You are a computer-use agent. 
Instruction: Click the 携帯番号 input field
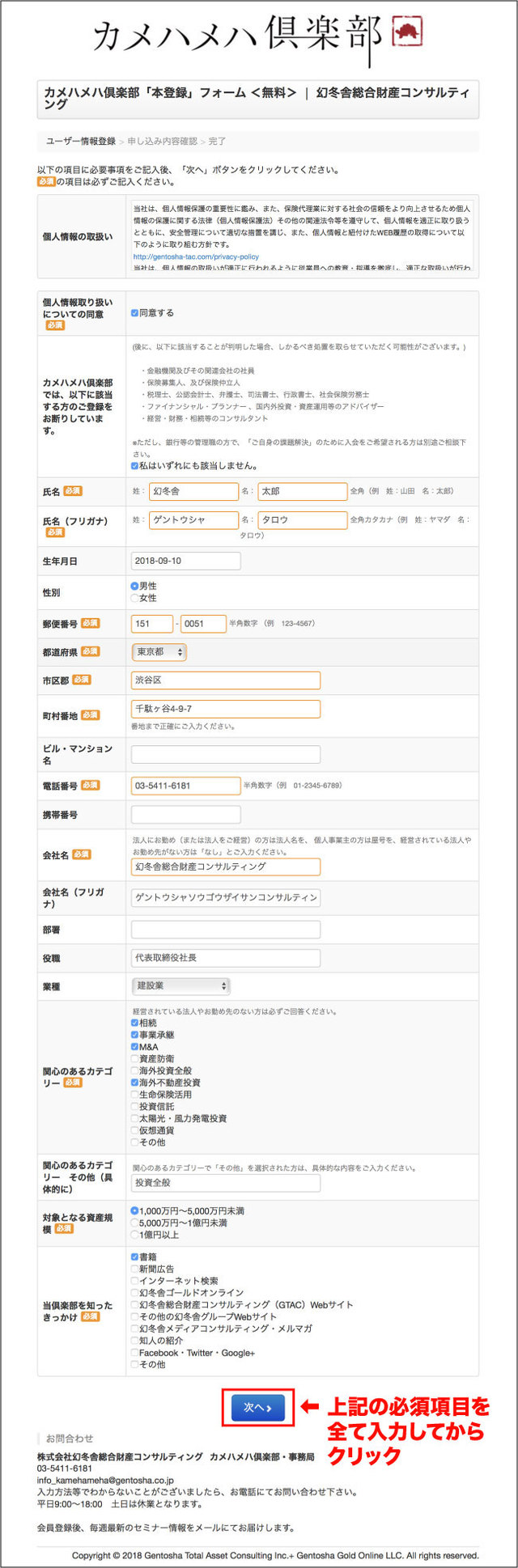(x=185, y=814)
